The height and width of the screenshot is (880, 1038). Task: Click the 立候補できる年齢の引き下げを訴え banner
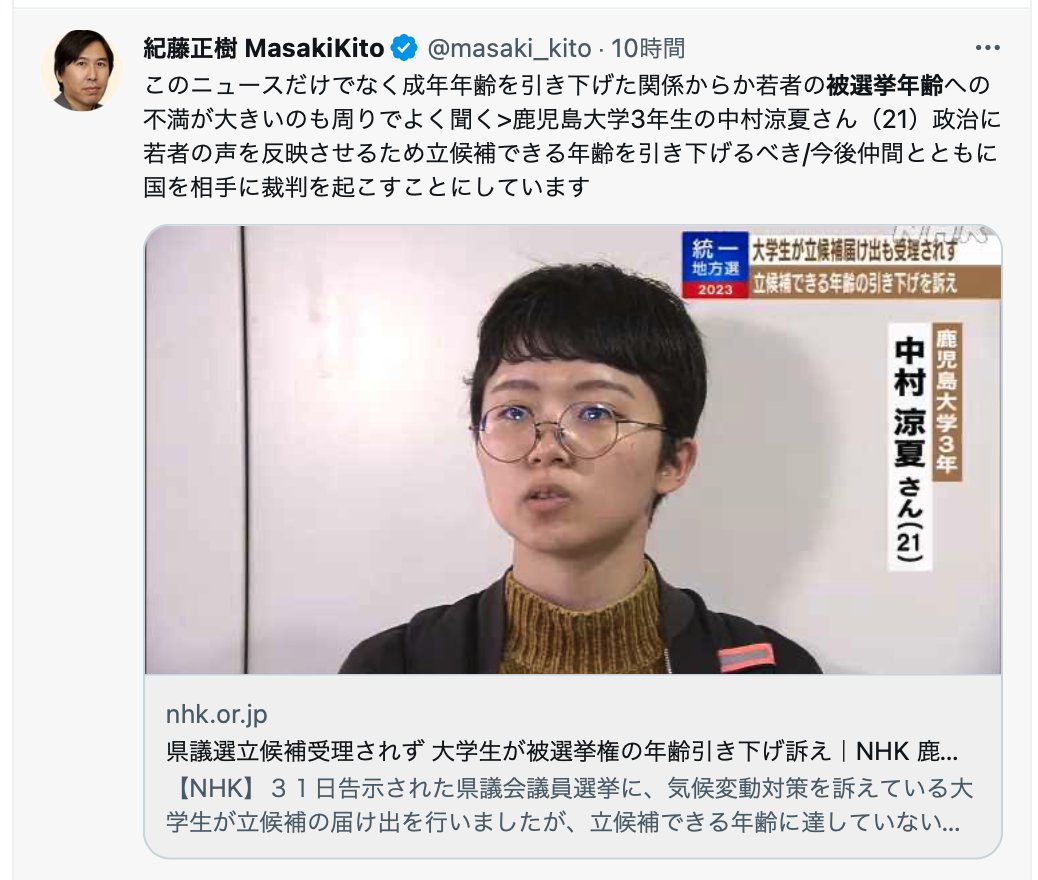coord(854,283)
